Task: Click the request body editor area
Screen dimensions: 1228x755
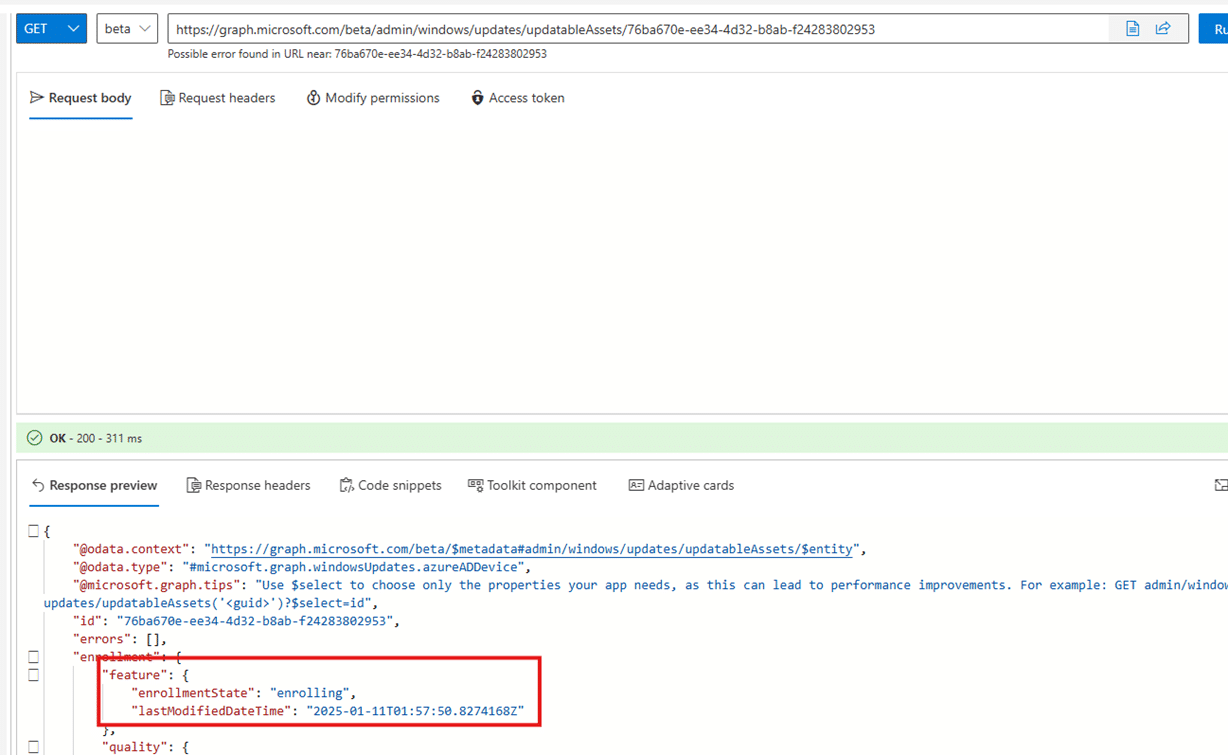Action: [x=622, y=266]
